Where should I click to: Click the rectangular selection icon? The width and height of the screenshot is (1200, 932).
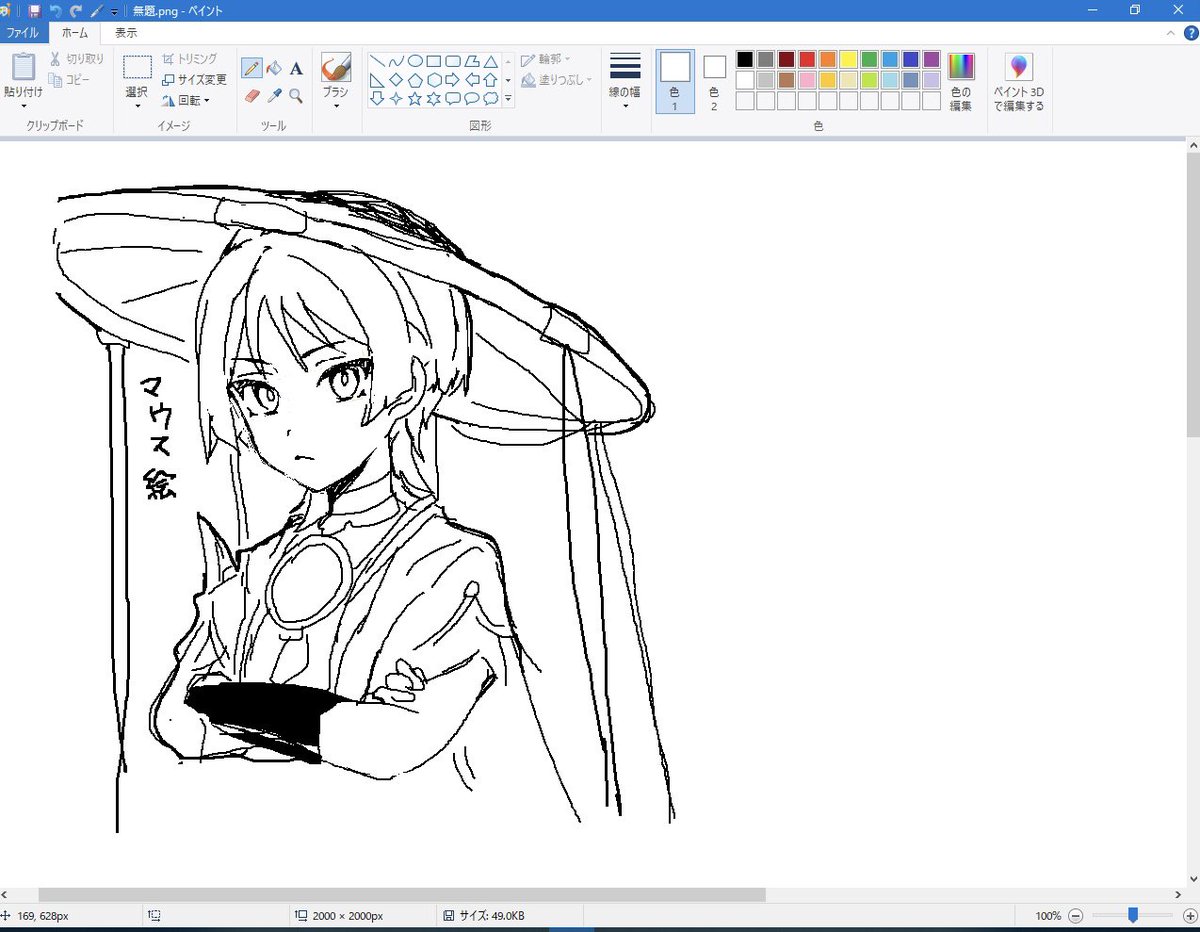click(137, 67)
